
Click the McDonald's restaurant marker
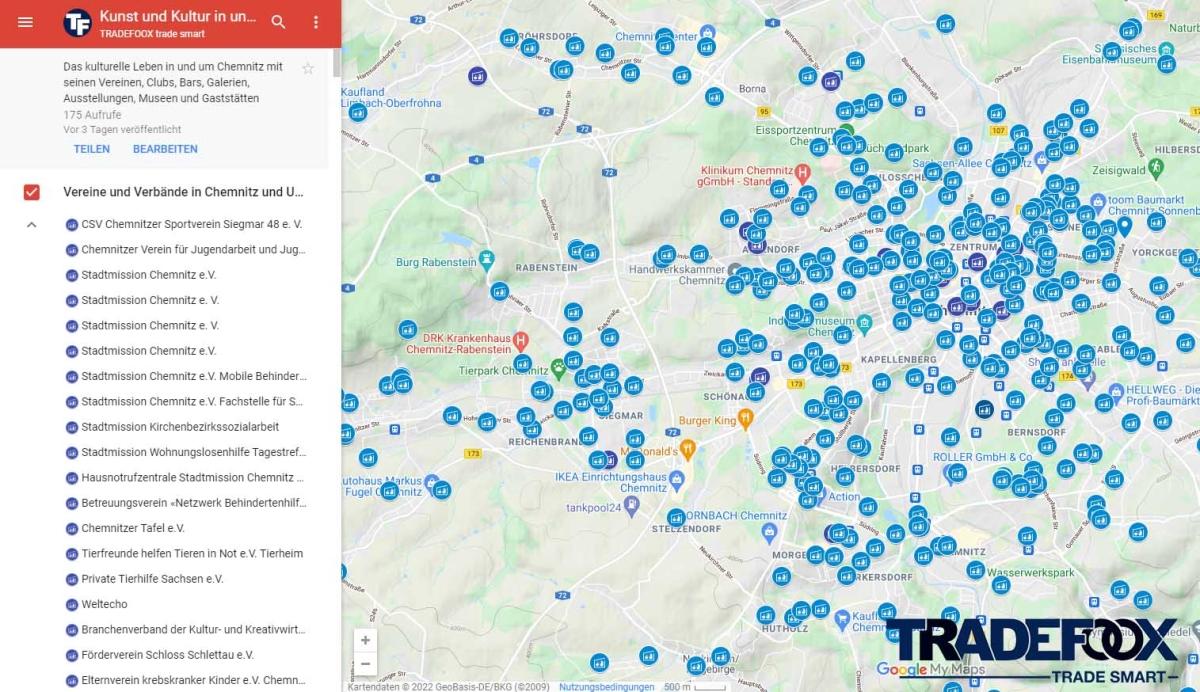(x=687, y=448)
